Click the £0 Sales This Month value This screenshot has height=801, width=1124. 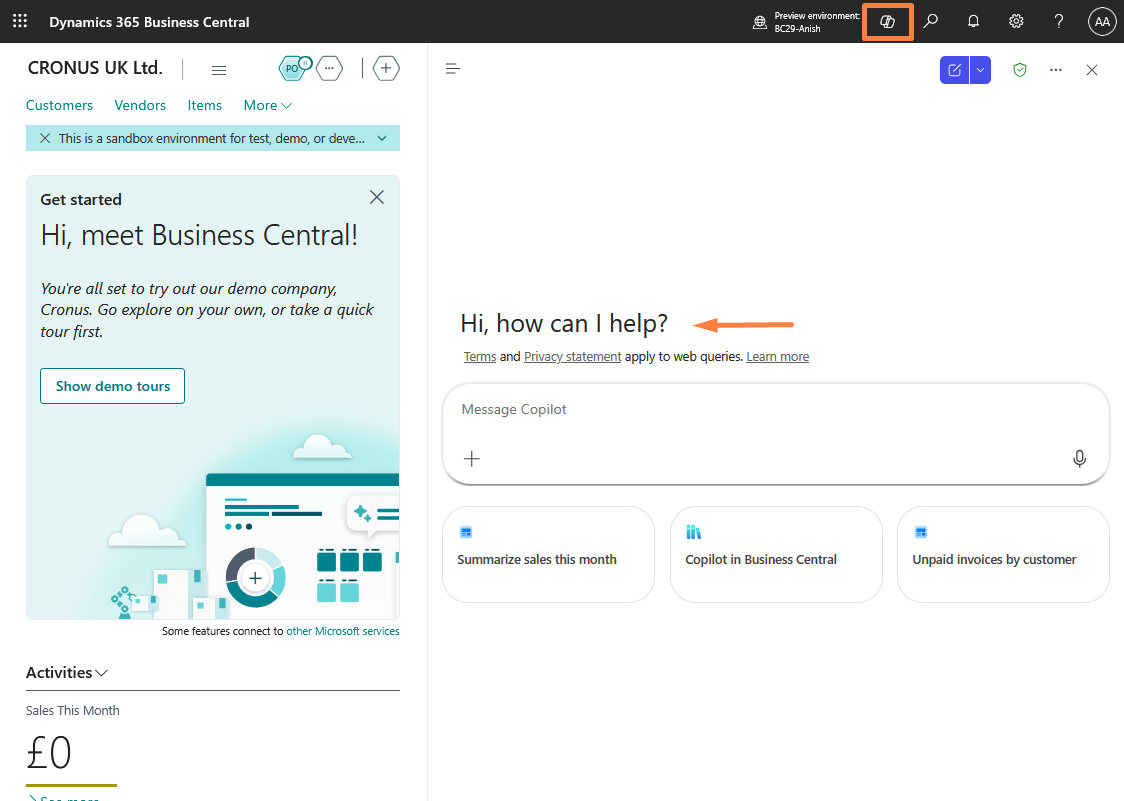click(49, 753)
